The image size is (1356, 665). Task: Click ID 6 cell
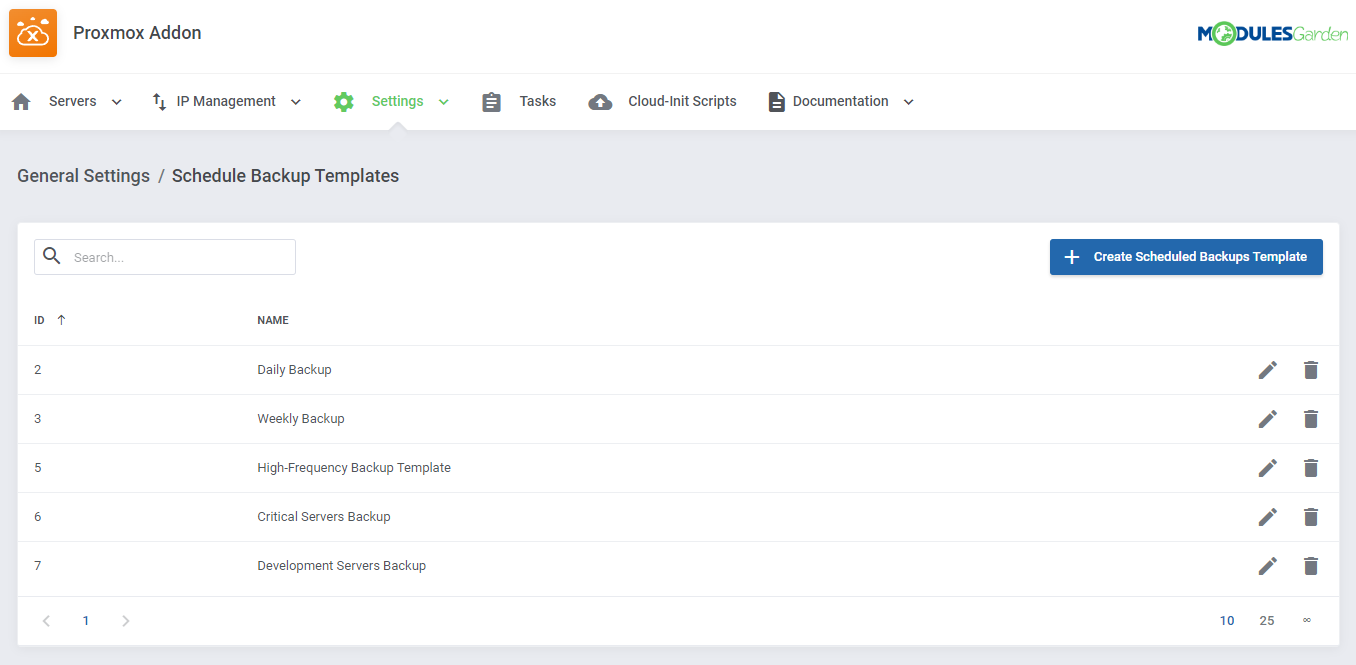[x=38, y=517]
